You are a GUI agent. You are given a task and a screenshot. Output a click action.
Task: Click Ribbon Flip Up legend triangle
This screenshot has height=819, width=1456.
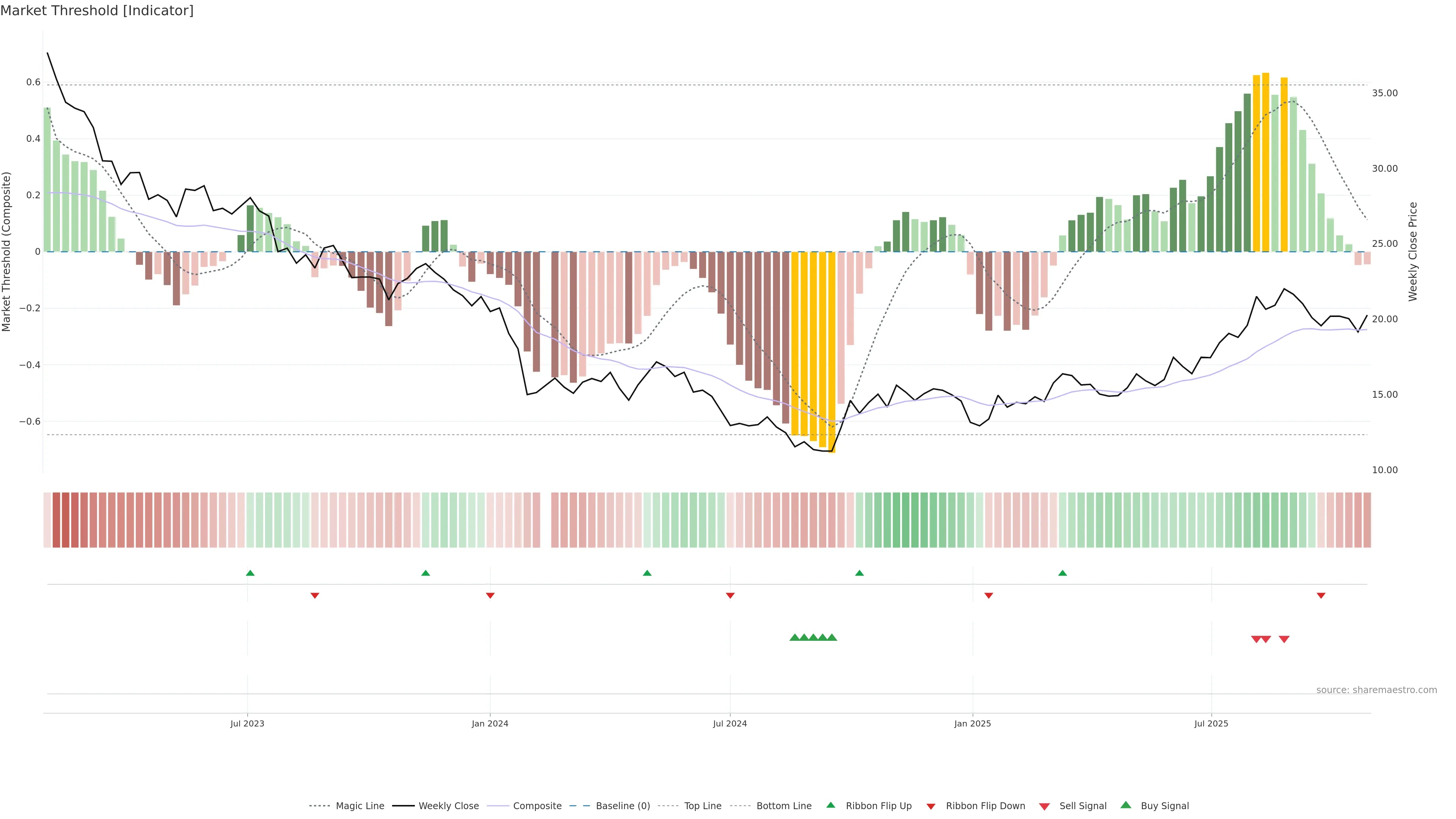(830, 805)
